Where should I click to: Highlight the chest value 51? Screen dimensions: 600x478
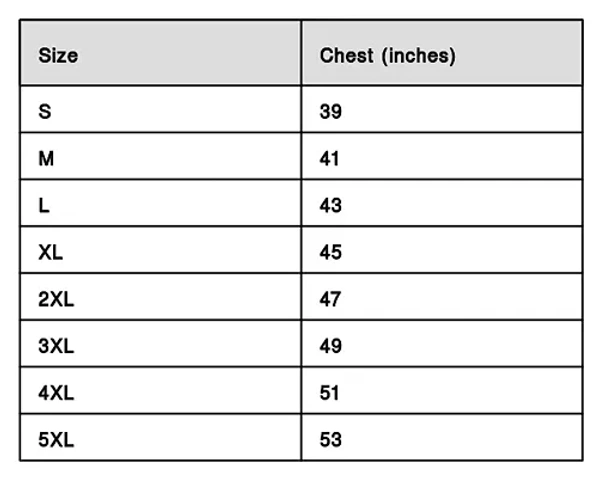[x=331, y=393]
